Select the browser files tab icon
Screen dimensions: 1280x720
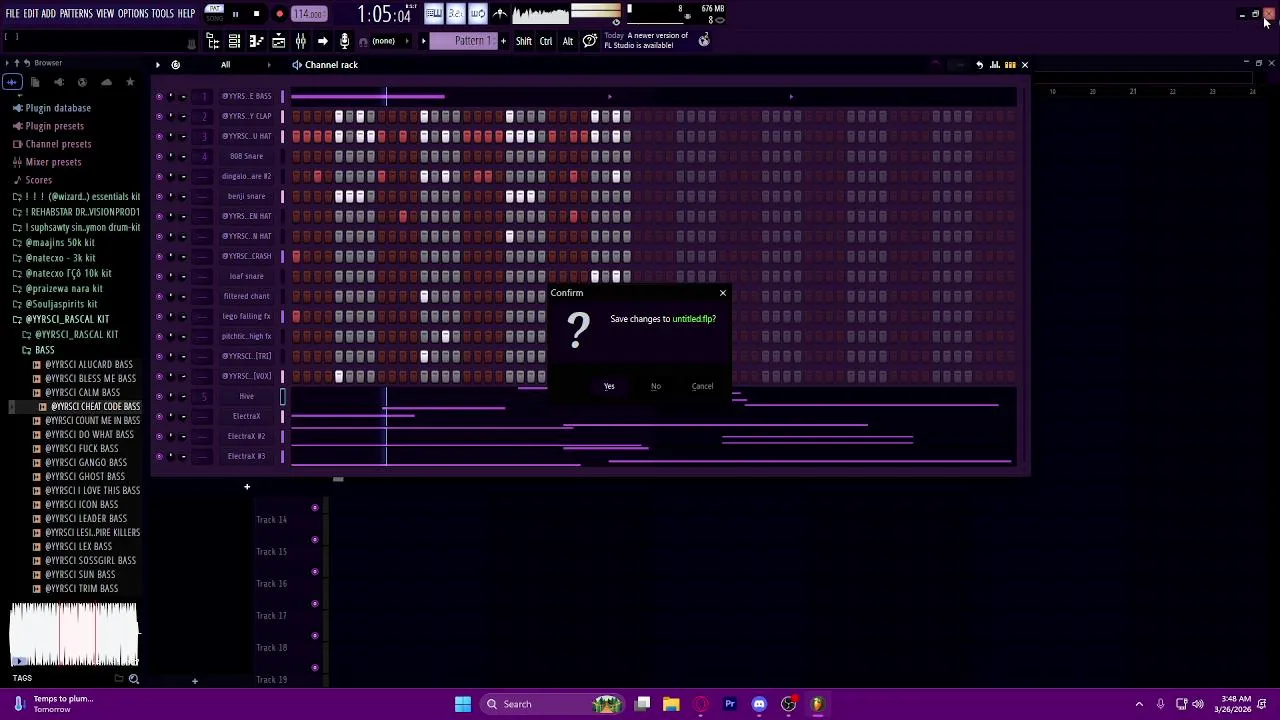pyautogui.click(x=35, y=82)
